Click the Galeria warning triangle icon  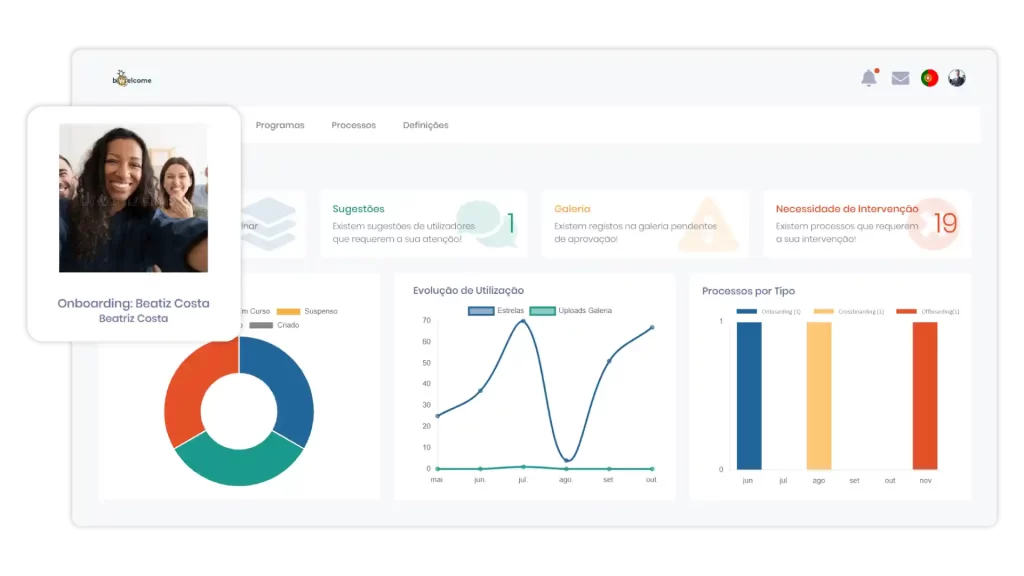click(708, 224)
